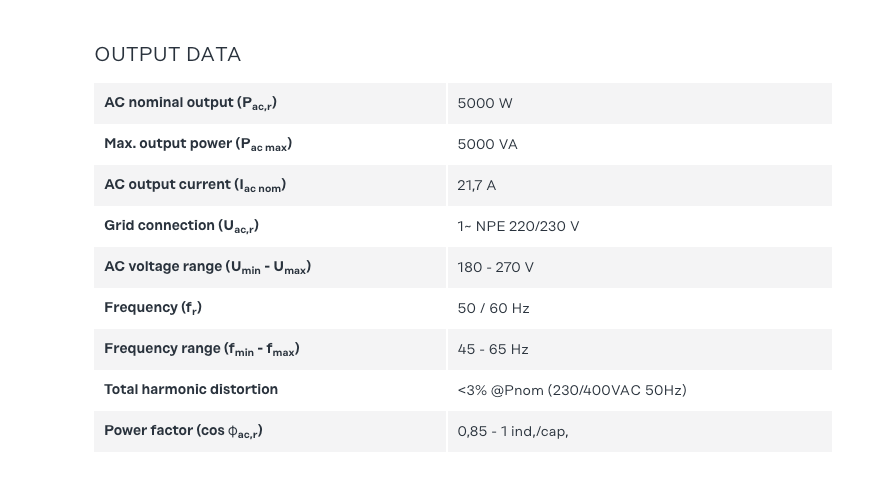Select the AC nominal output label
Image resolution: width=875 pixels, height=489 pixels.
[190, 103]
